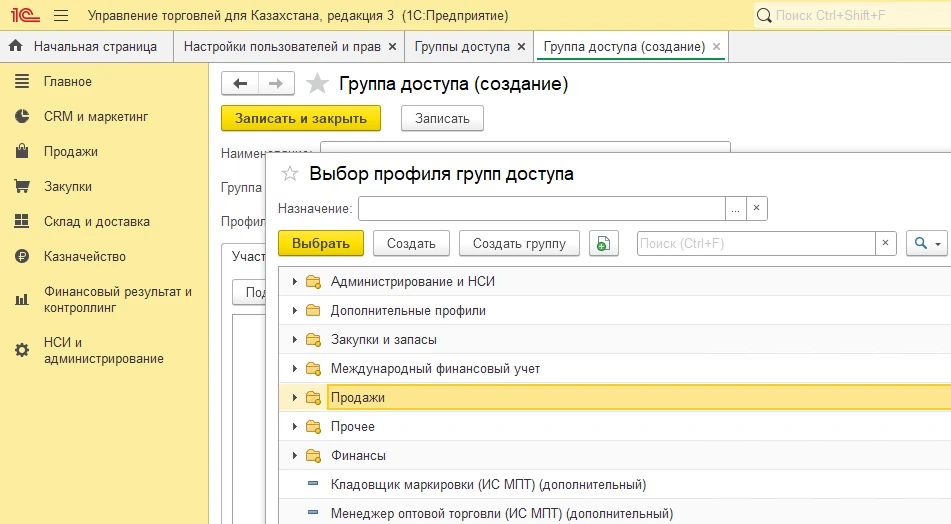Image resolution: width=951 pixels, height=524 pixels.
Task: Open CRM и маркетинг section
Action: click(96, 116)
